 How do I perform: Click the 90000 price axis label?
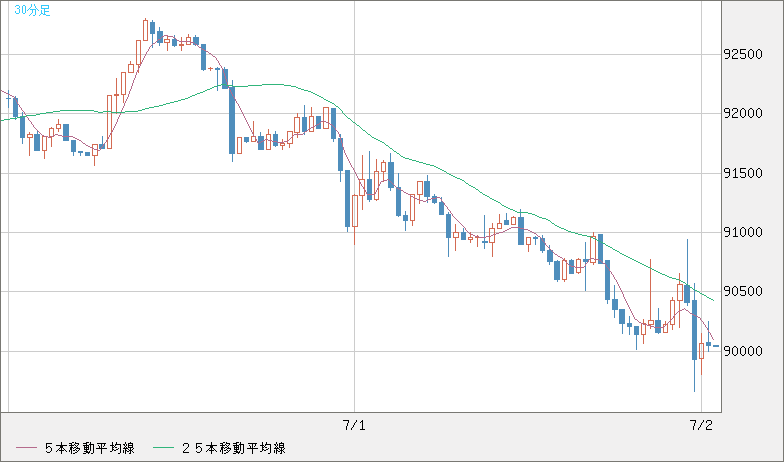pyautogui.click(x=743, y=352)
